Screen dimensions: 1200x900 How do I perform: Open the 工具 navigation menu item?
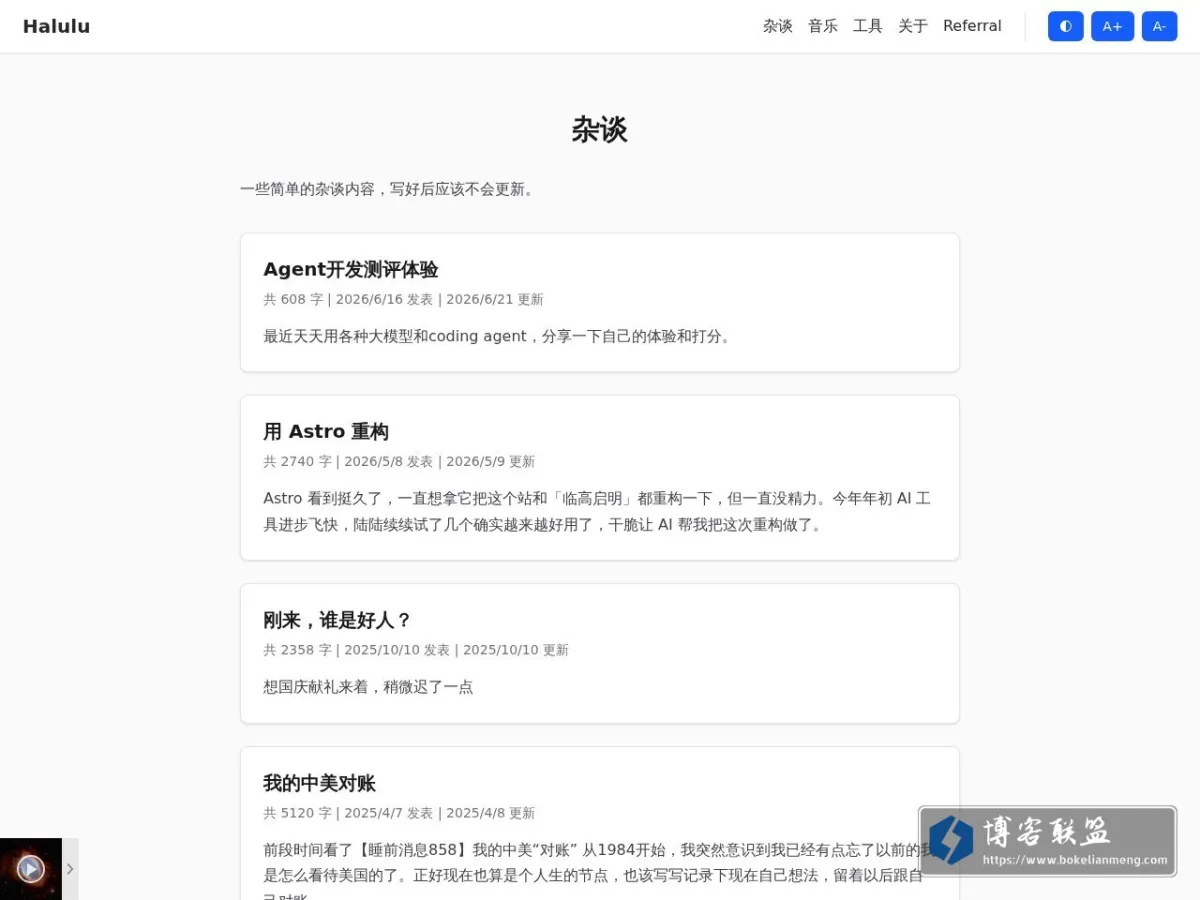tap(868, 26)
